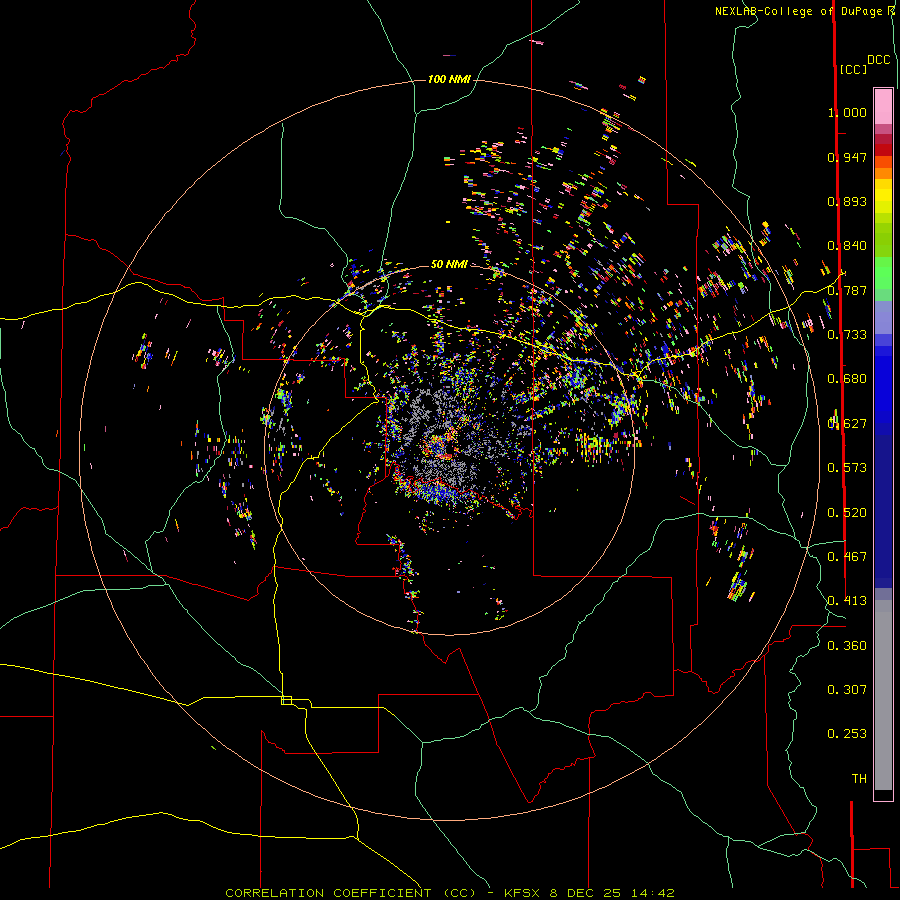This screenshot has height=900, width=900.
Task: Pick the orange swatch below 0.947
Action: point(883,173)
